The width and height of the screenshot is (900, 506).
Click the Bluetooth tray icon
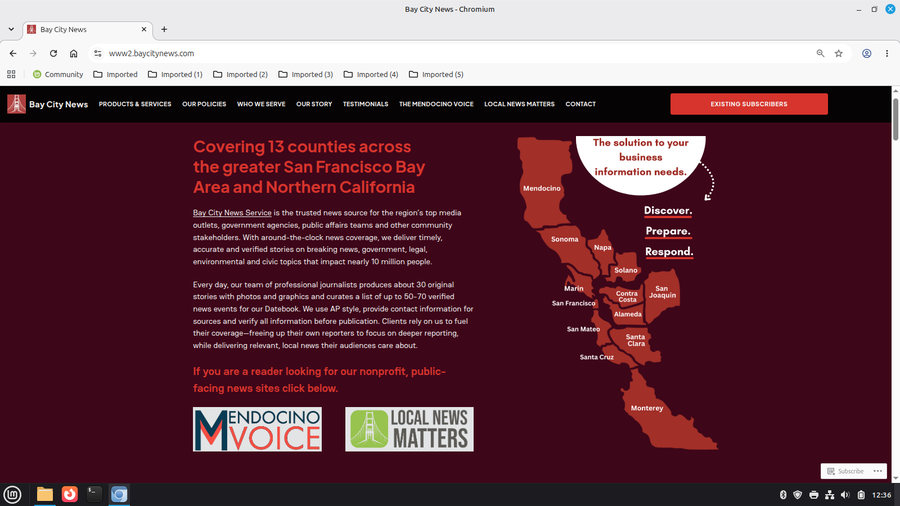click(x=782, y=495)
